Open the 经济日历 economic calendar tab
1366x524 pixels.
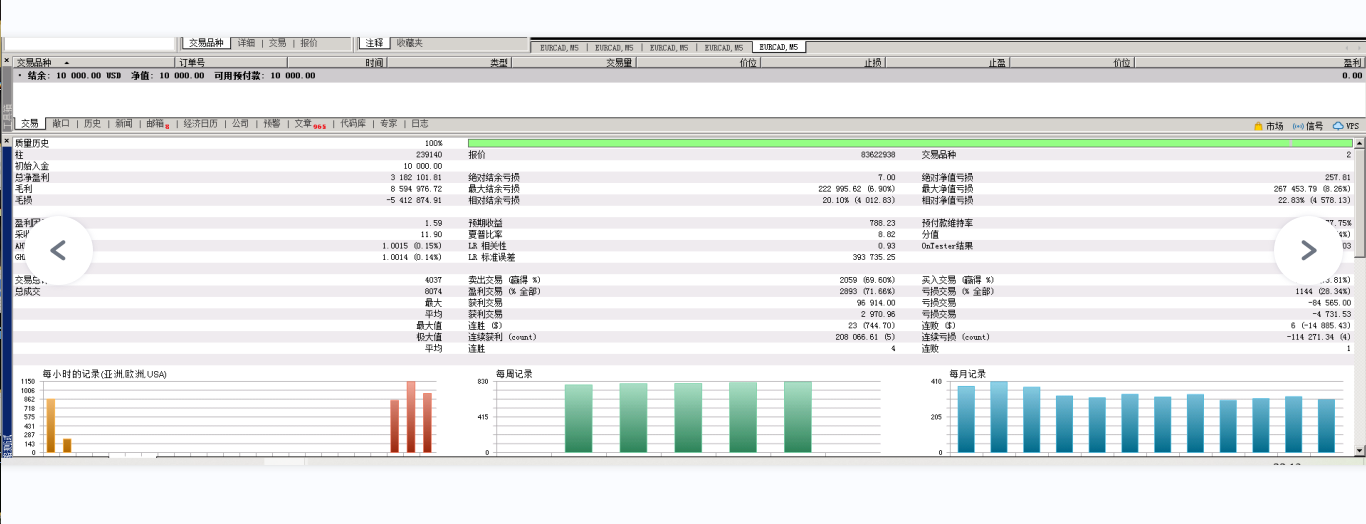coord(200,124)
